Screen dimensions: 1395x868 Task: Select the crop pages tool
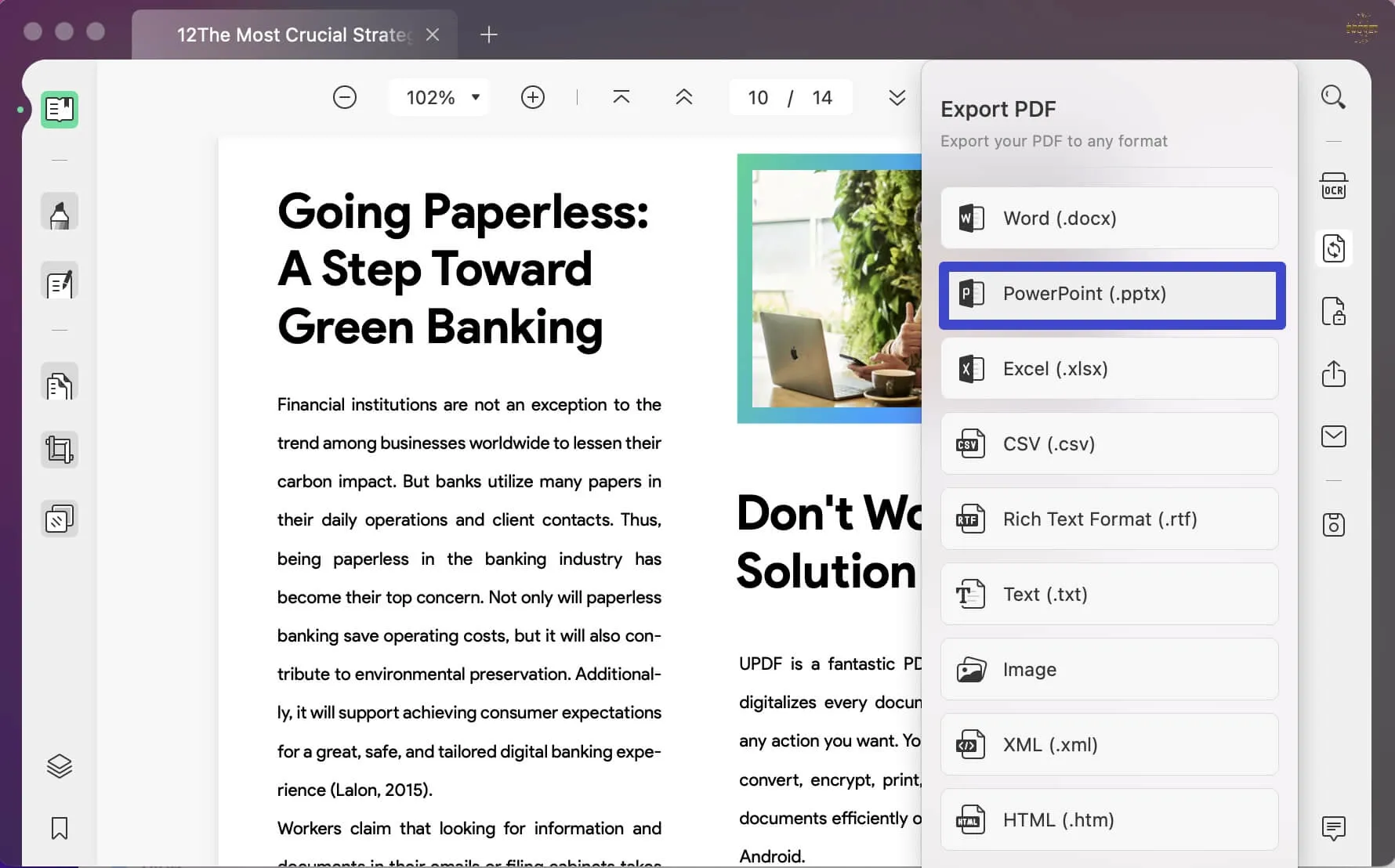coord(60,449)
